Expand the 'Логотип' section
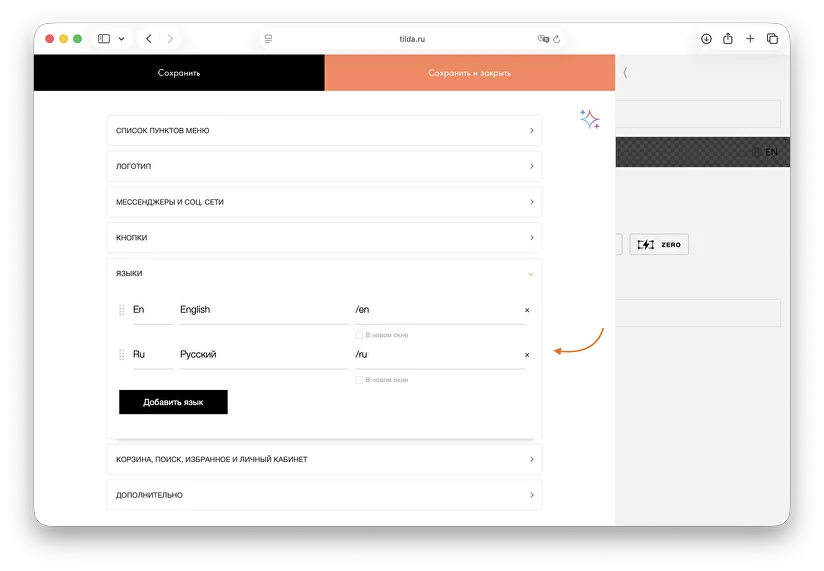Screen dimensions: 824x571 point(324,166)
